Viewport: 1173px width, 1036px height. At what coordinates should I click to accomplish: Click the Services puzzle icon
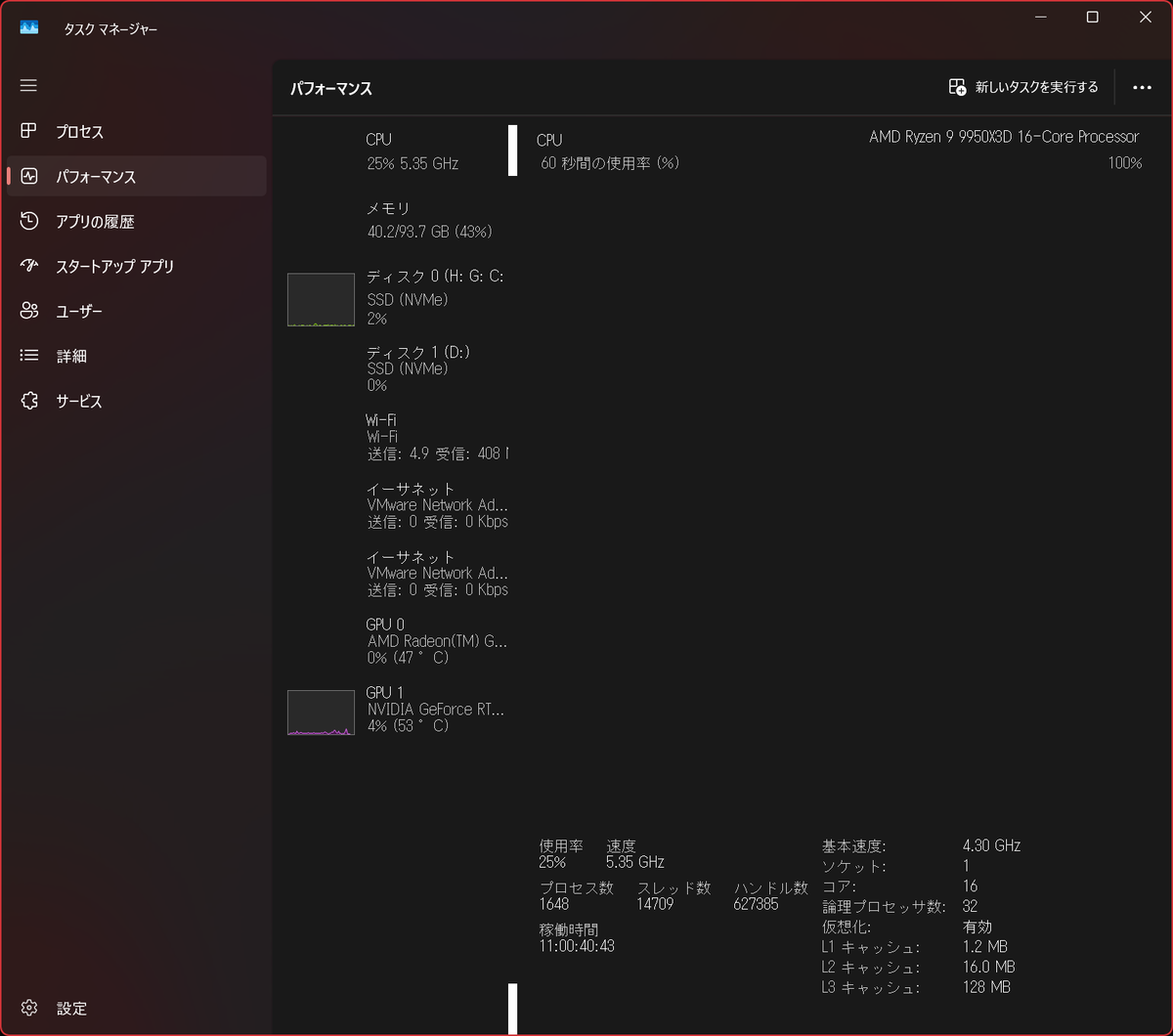pyautogui.click(x=28, y=401)
